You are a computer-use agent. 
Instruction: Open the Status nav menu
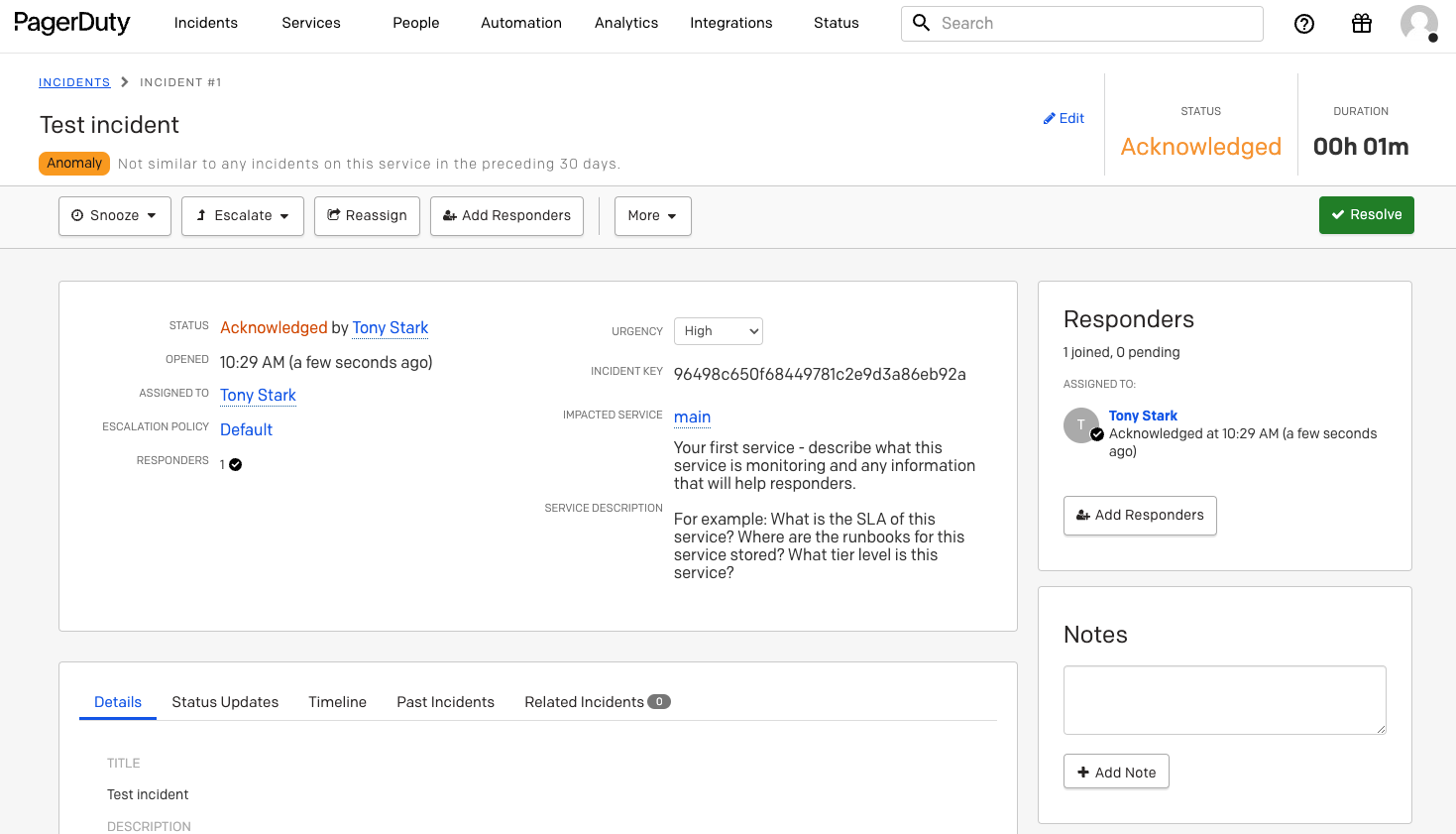point(837,23)
